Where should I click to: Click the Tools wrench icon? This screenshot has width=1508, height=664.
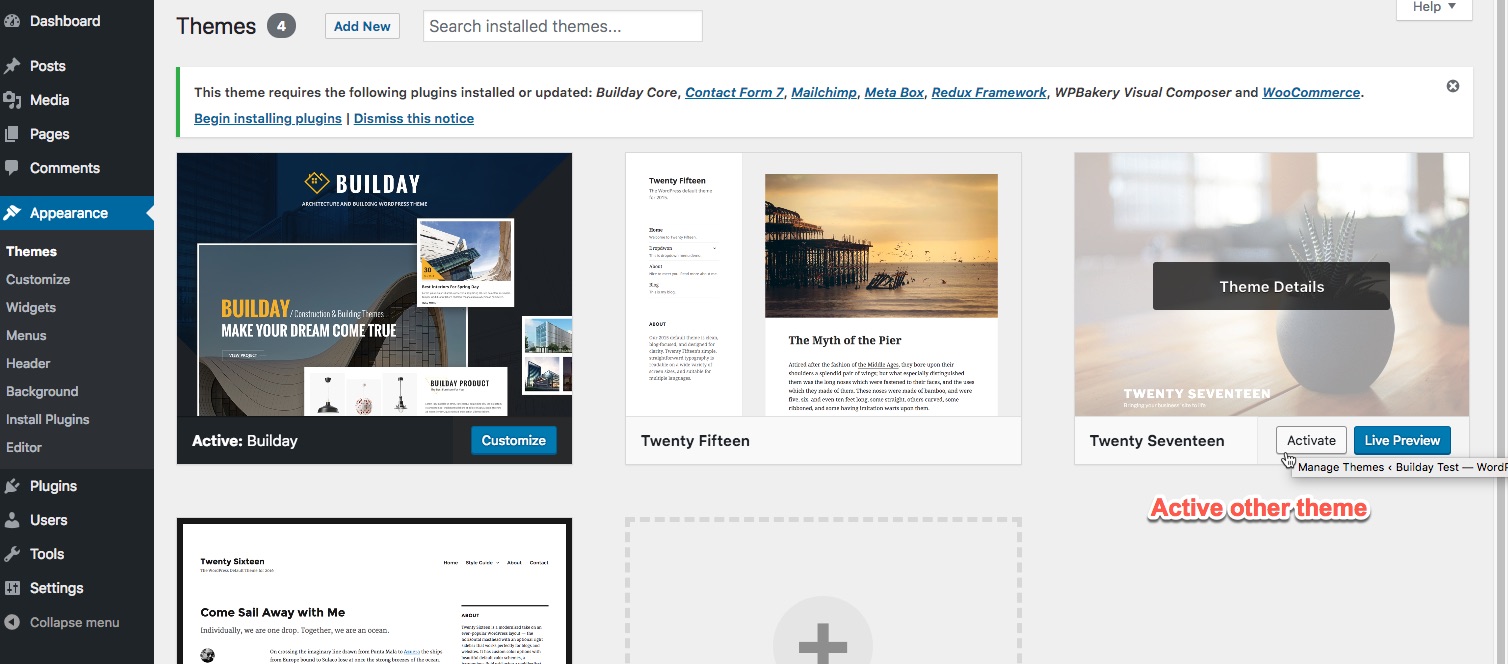point(12,554)
